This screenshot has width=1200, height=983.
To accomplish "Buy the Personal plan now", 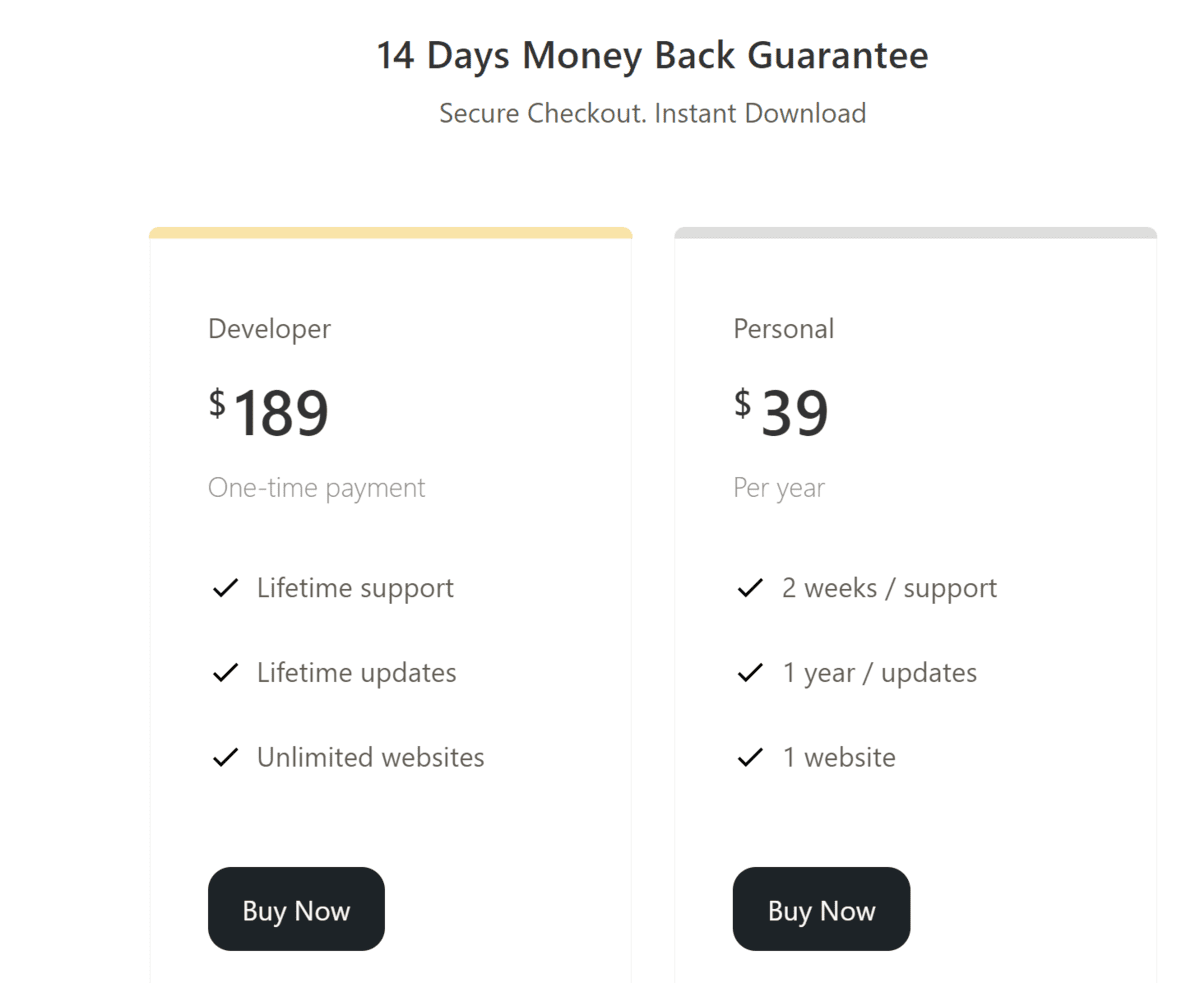I will [821, 909].
